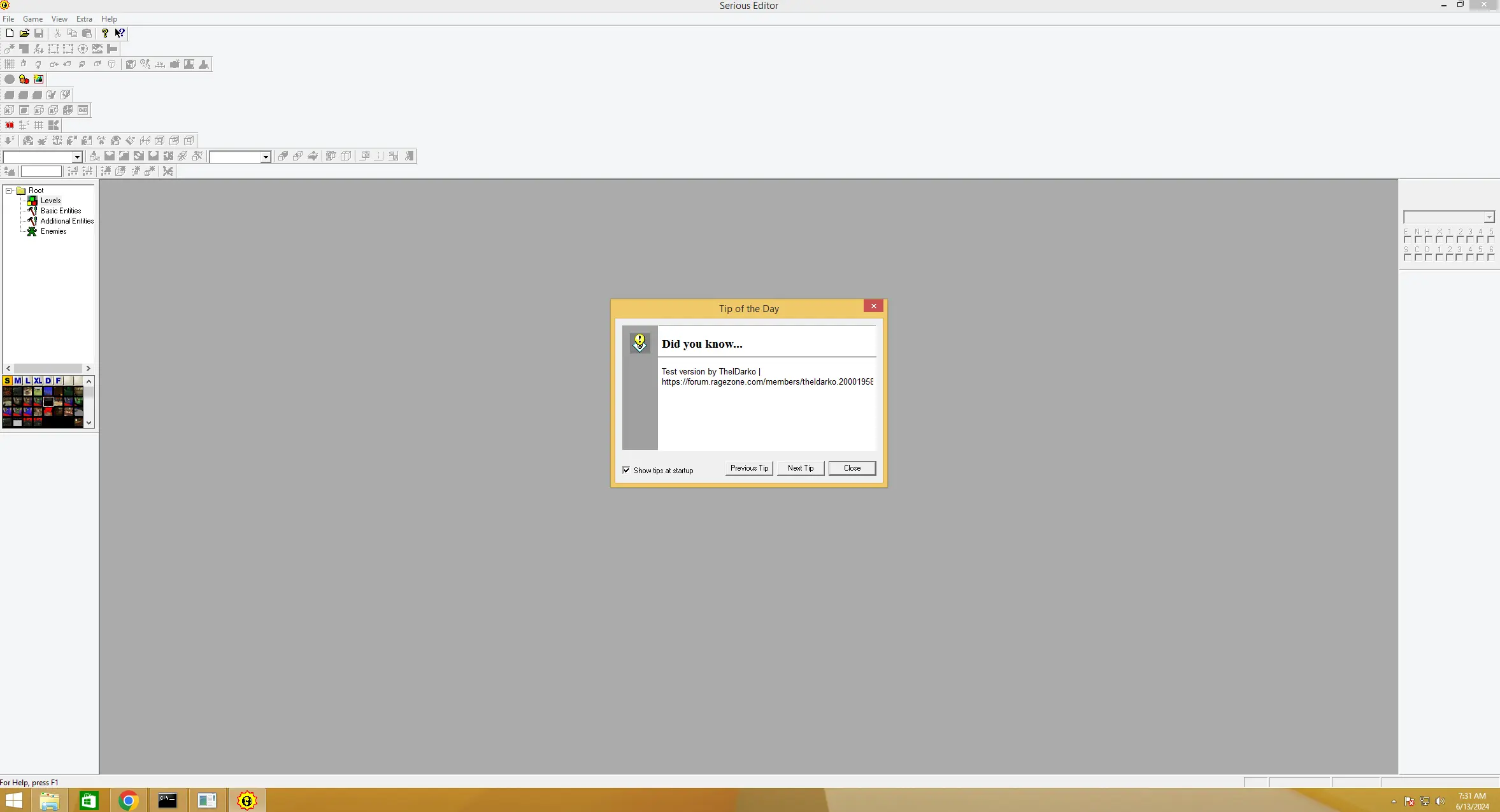Toggle the H checkbox in right panel
1500x812 pixels.
1428,239
